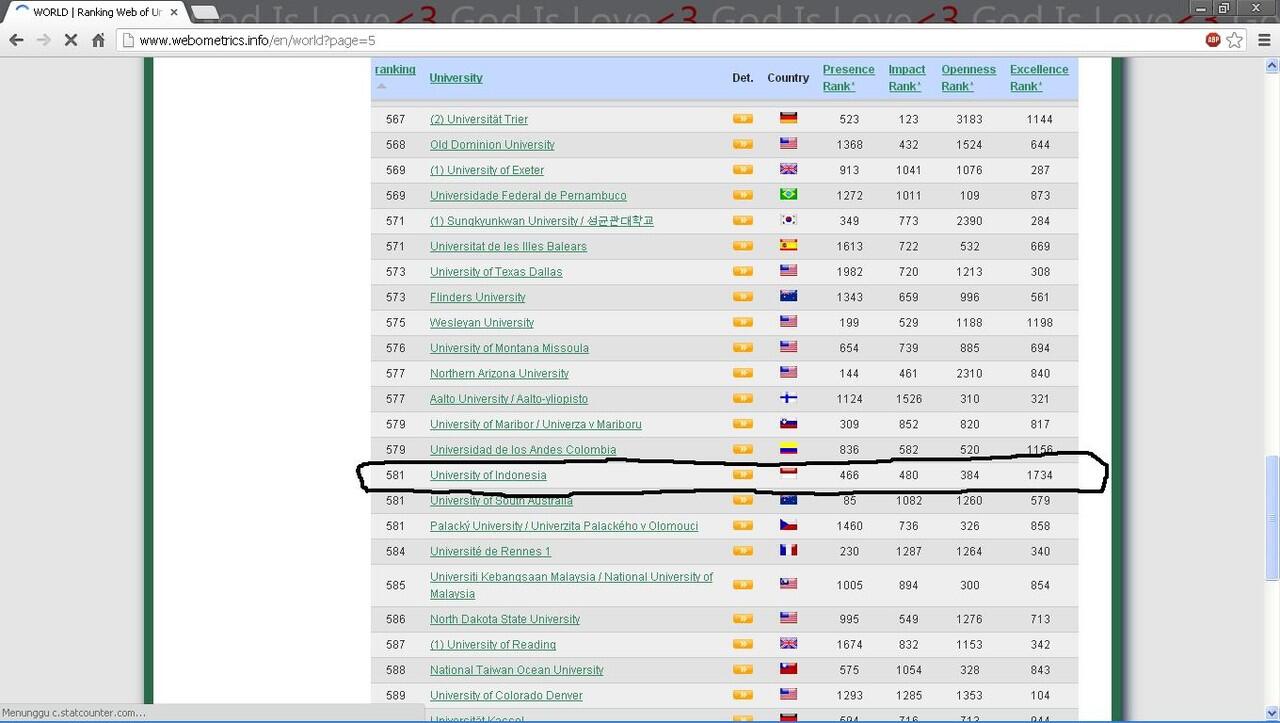Screen dimensions: 1280x723
Task: Open details for Universidade Federal de Pernambuco
Action: (x=742, y=194)
